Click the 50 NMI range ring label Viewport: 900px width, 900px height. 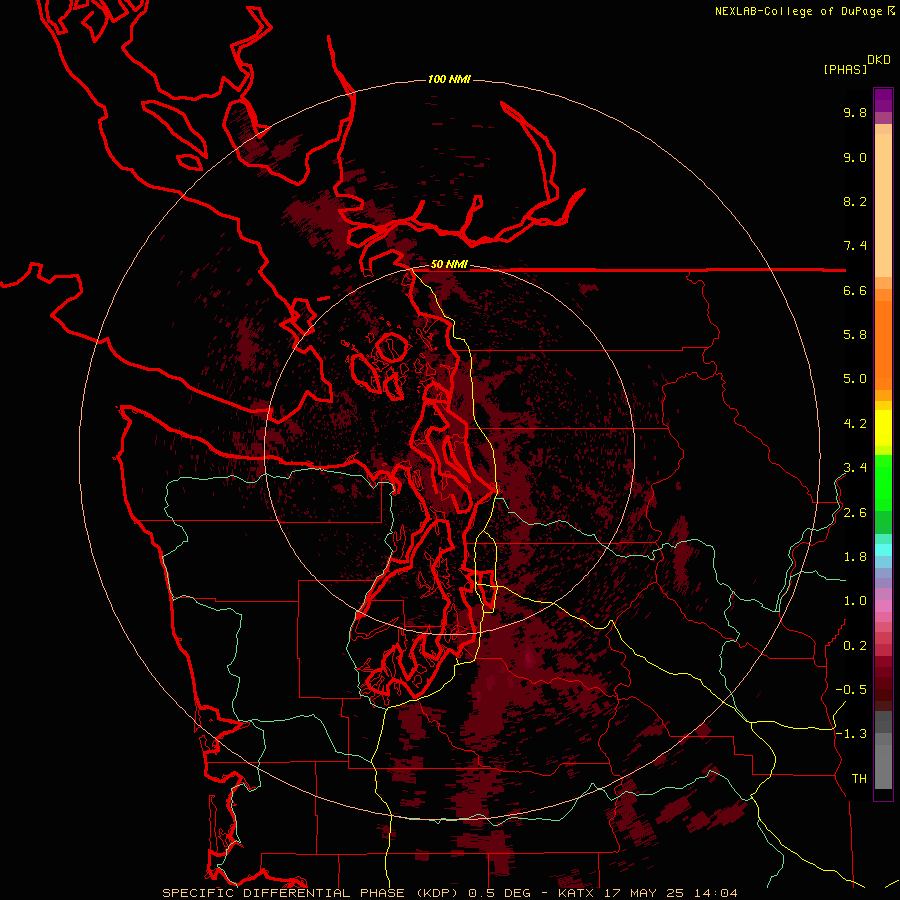[449, 264]
